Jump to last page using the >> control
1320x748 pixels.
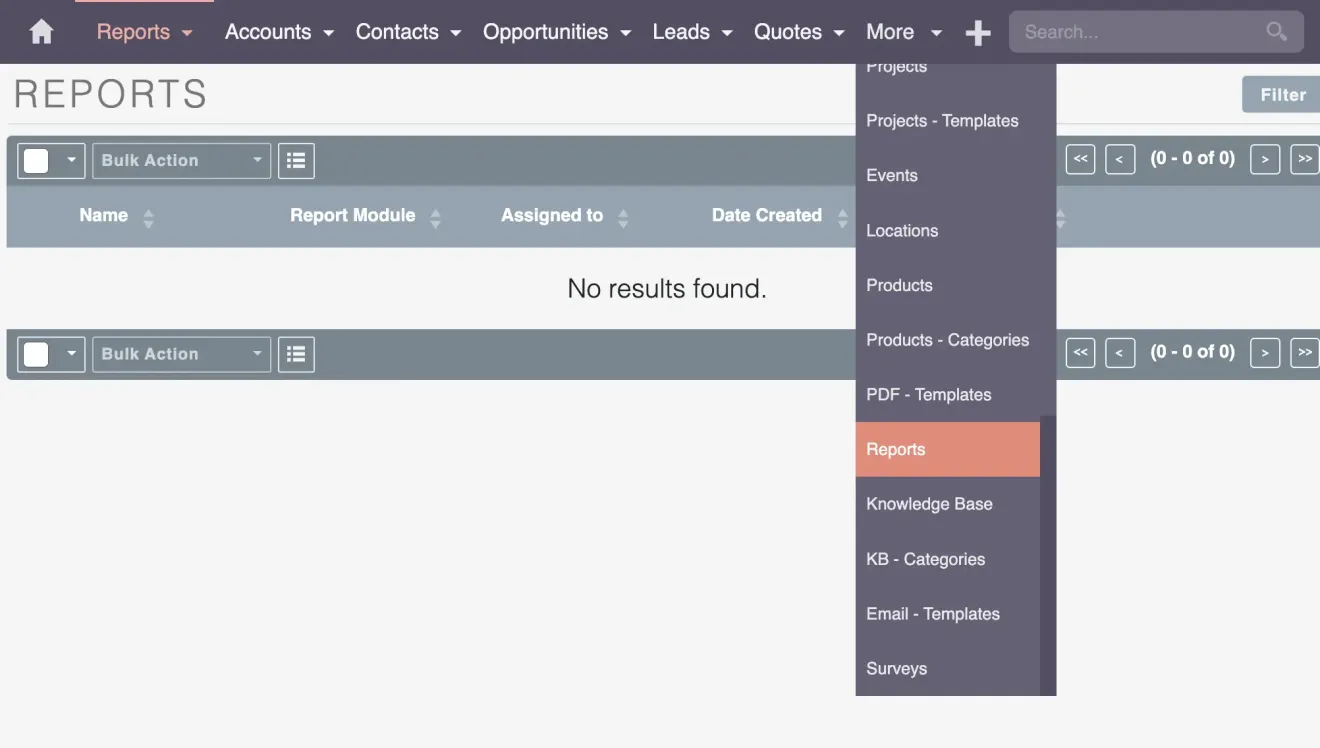coord(1305,158)
